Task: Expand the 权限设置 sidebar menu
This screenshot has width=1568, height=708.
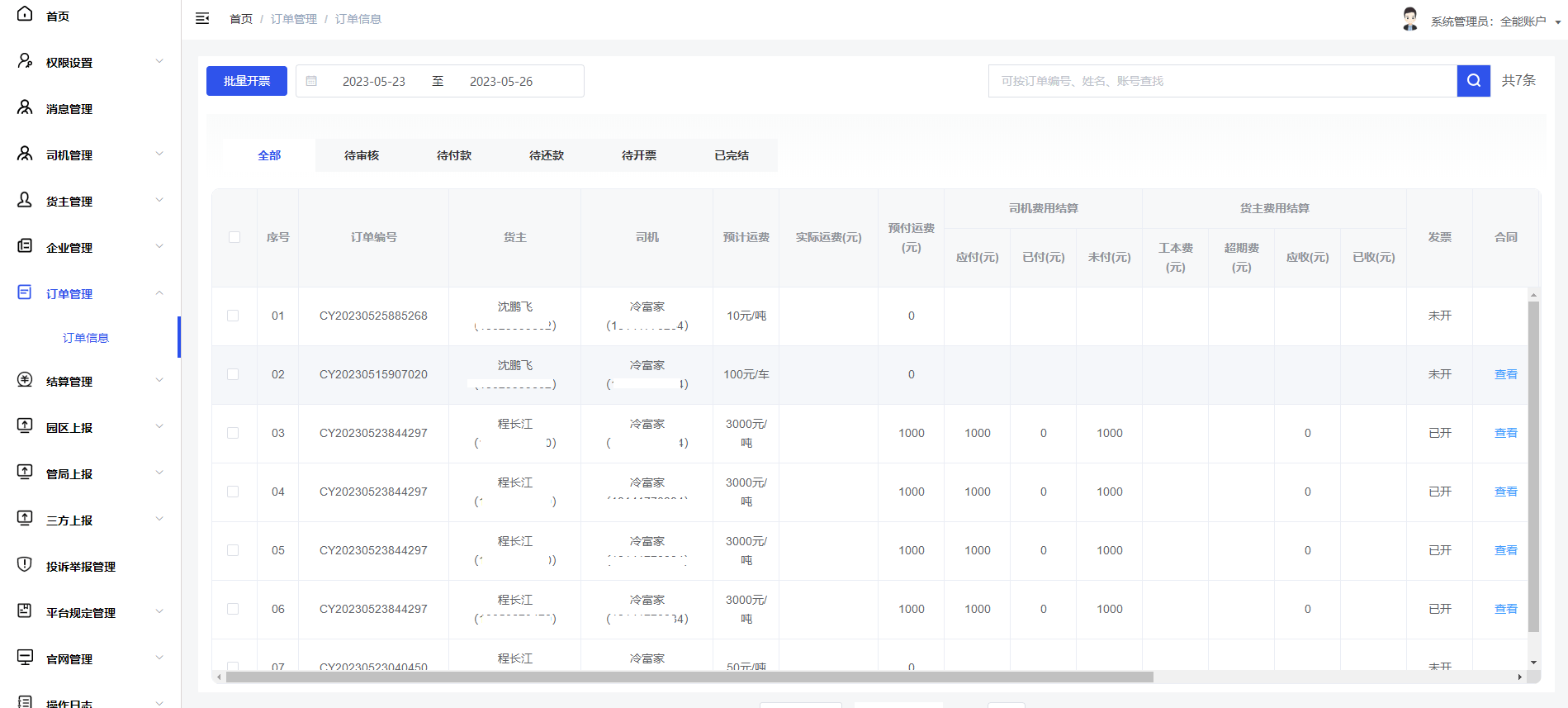Action: [159, 62]
